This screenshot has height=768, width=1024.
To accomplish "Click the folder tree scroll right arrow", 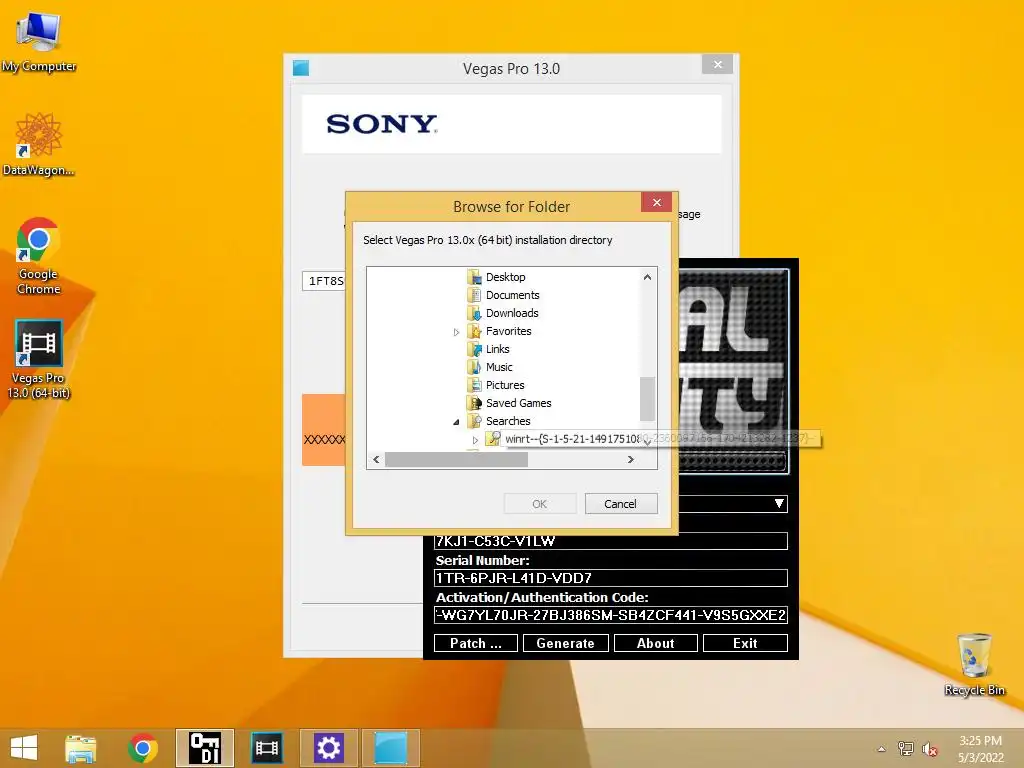I will tap(630, 460).
